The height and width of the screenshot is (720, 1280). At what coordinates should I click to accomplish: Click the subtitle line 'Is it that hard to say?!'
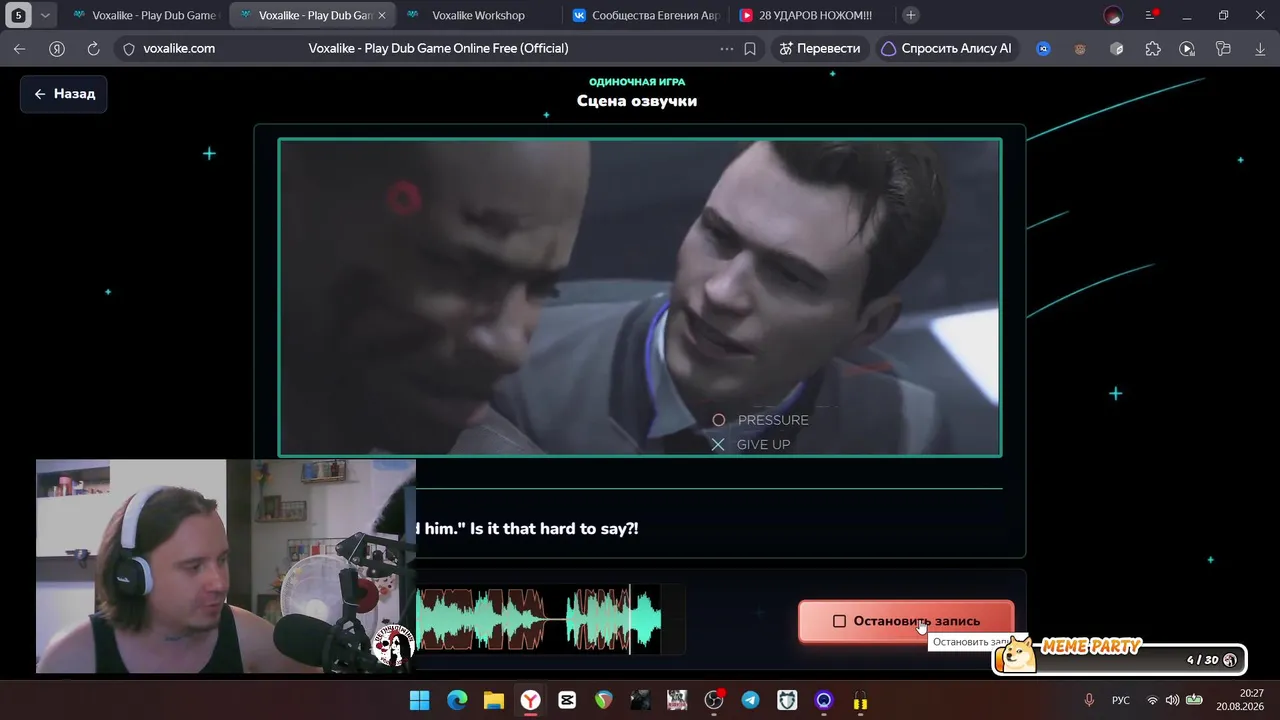pyautogui.click(x=554, y=528)
